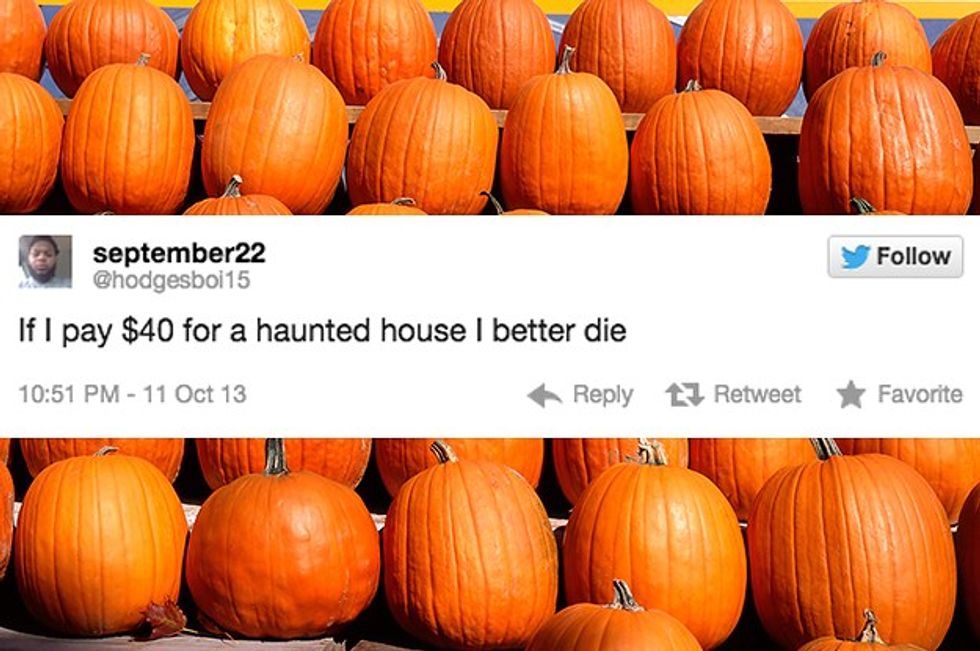The width and height of the screenshot is (980, 651).
Task: Click the reply arrow icon
Action: [544, 395]
